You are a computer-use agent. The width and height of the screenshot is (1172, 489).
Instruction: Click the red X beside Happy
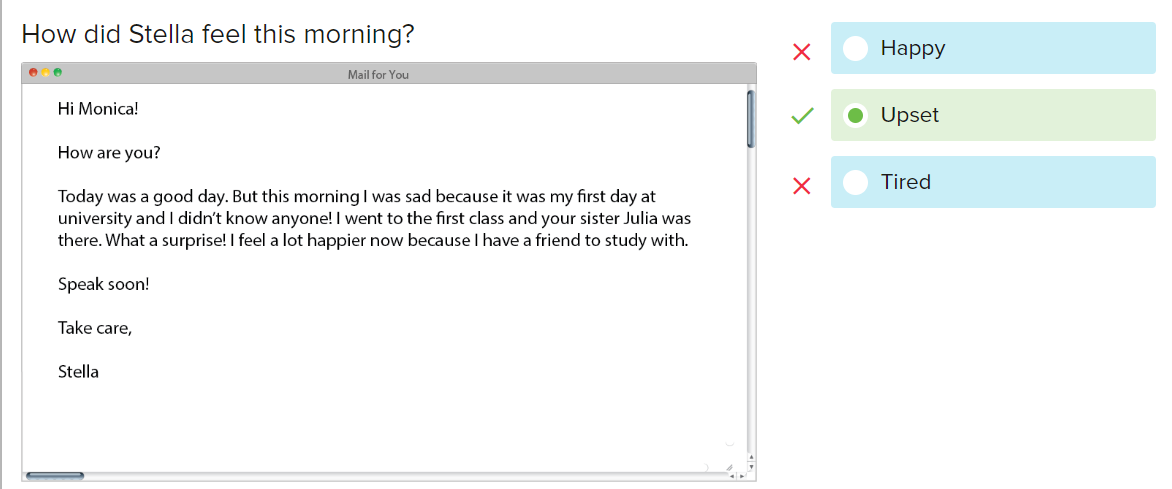pos(801,52)
